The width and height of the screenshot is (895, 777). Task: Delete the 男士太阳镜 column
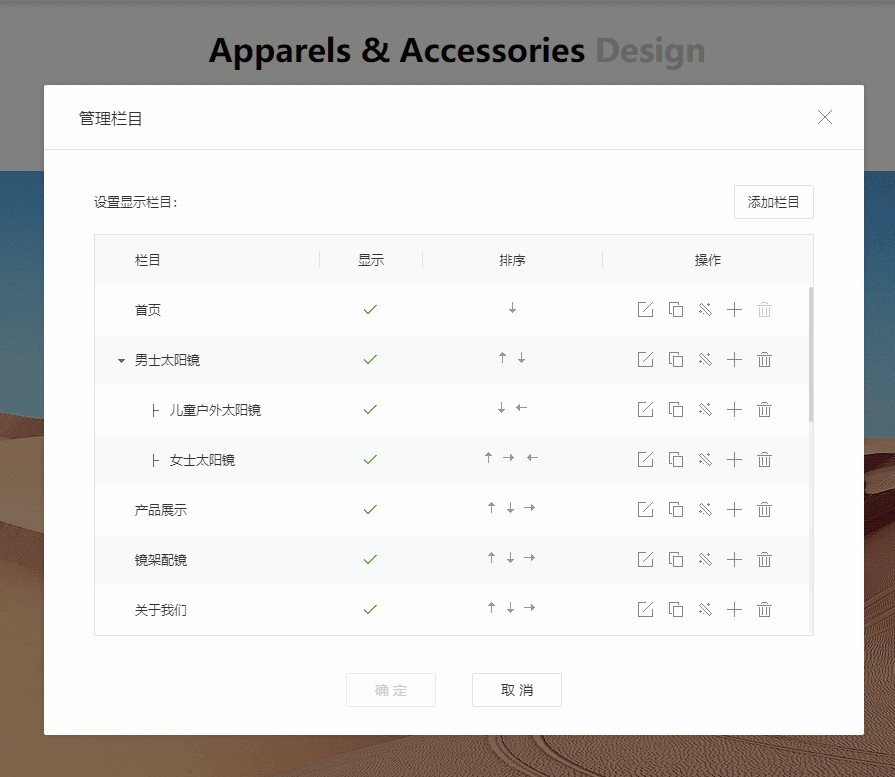click(764, 360)
